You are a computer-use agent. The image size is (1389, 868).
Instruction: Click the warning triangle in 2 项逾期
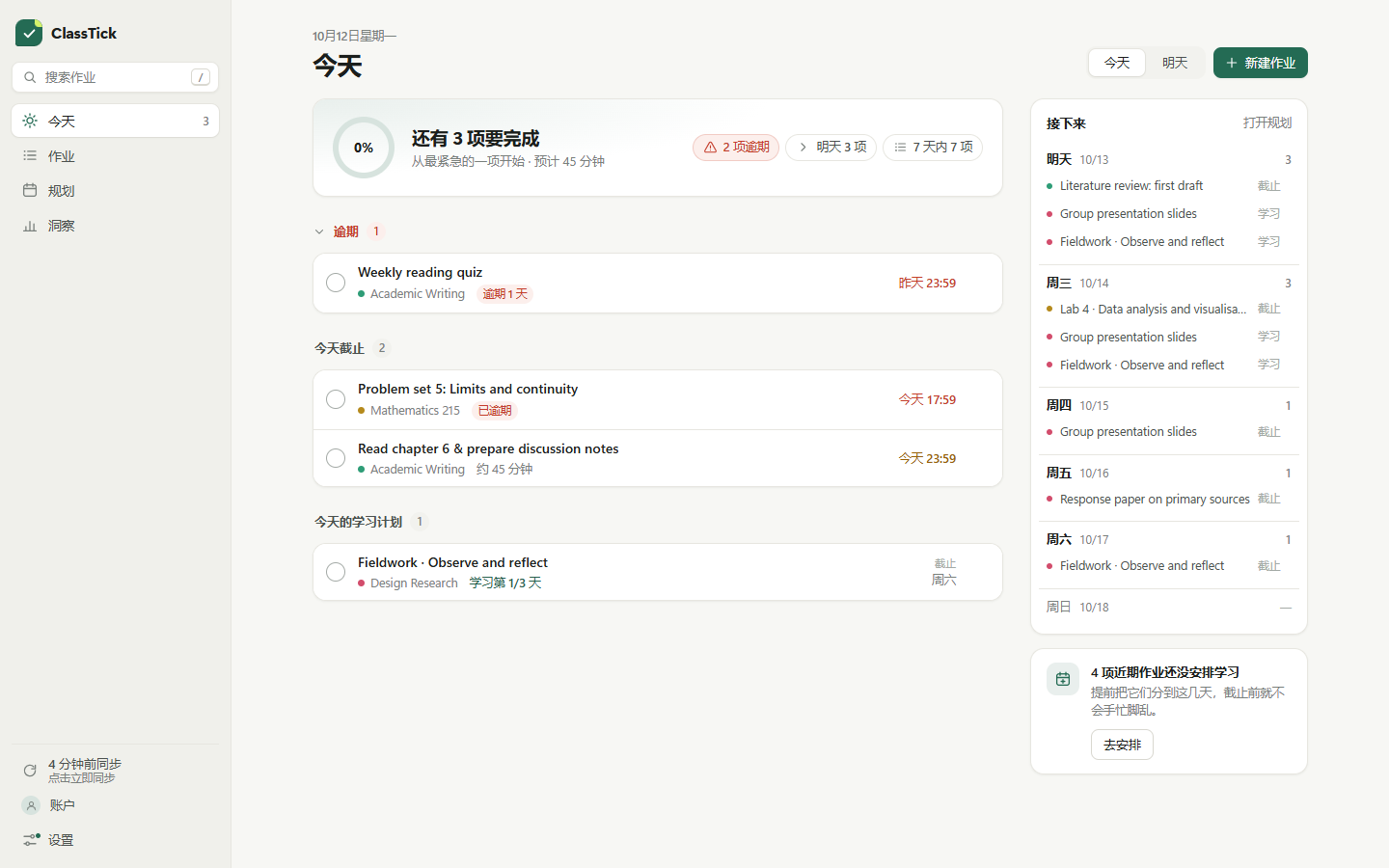coord(710,147)
